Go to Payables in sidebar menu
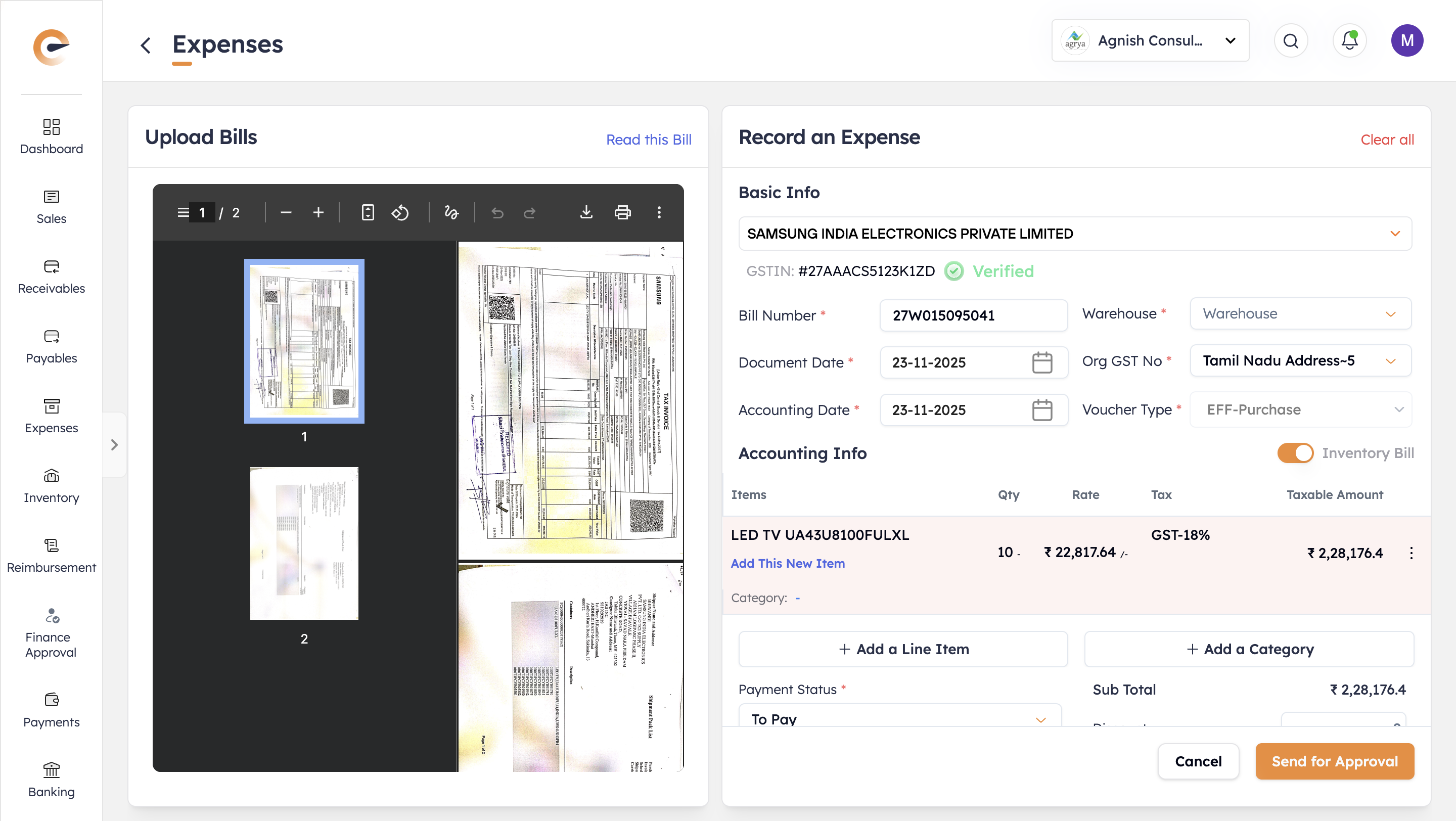Viewport: 1456px width, 821px height. tap(52, 346)
